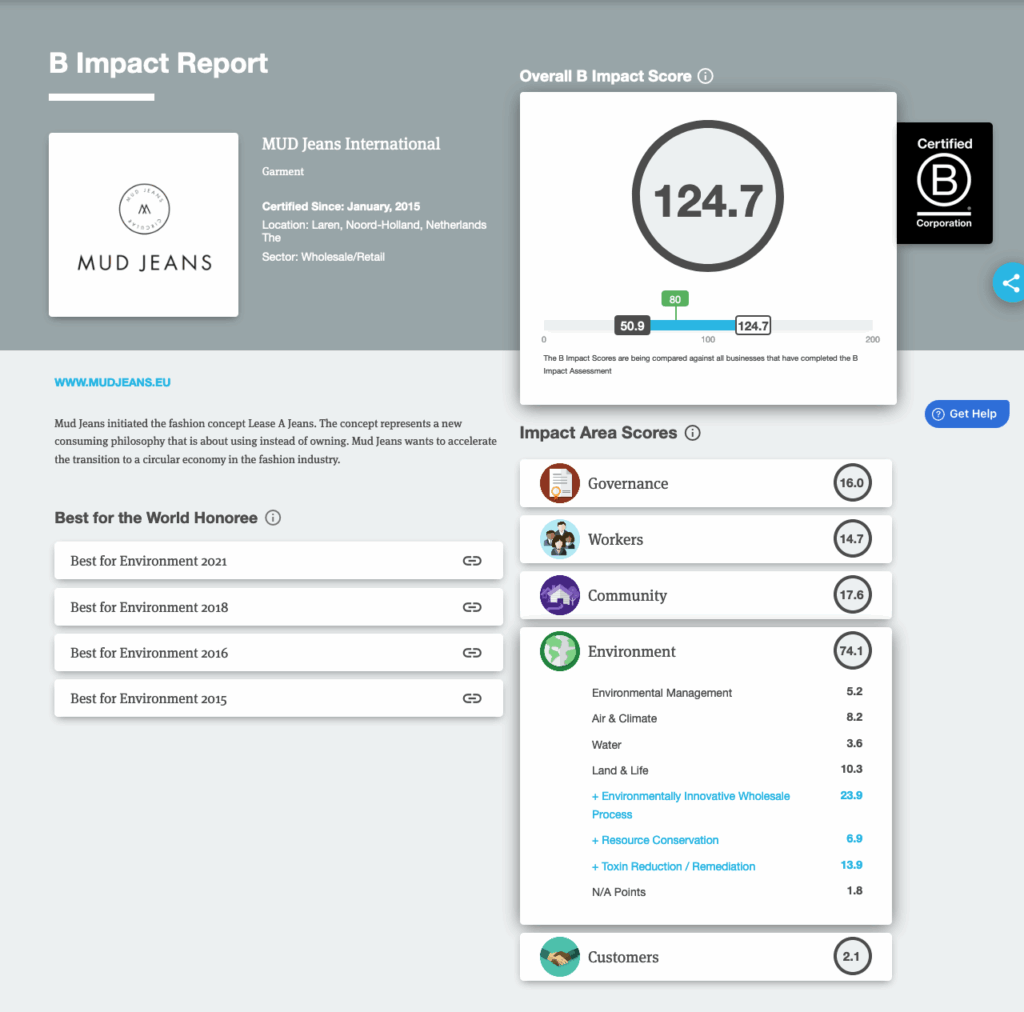Click the Certified Since: January, 2015 text
This screenshot has height=1012, width=1024.
[x=341, y=206]
